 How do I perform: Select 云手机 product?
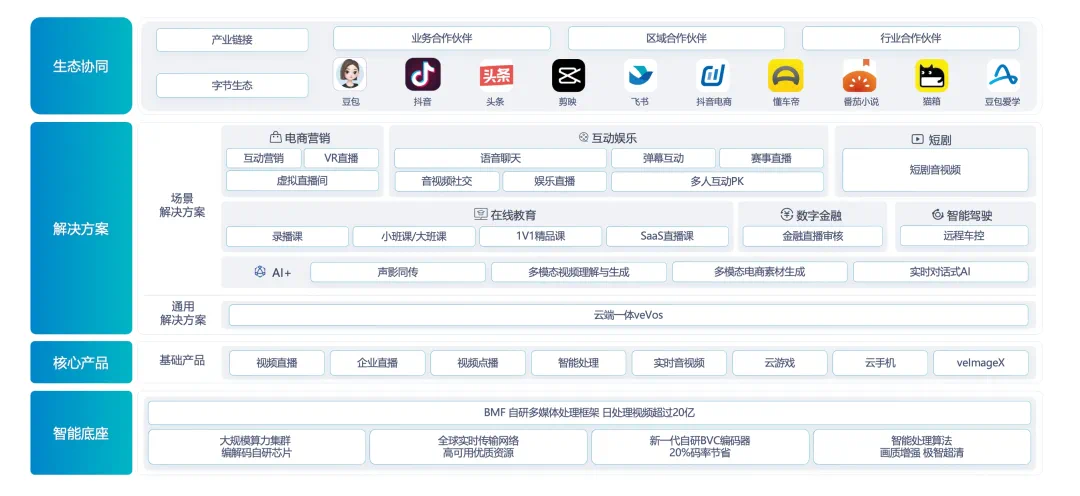[x=880, y=362]
